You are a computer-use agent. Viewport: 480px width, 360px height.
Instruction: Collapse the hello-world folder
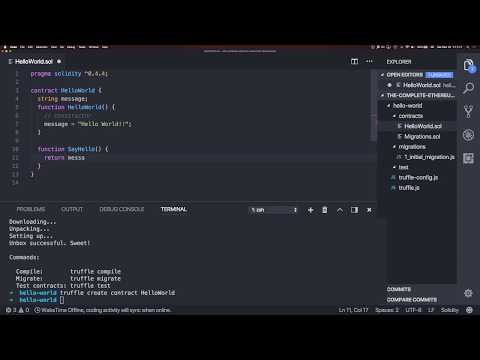coord(389,106)
